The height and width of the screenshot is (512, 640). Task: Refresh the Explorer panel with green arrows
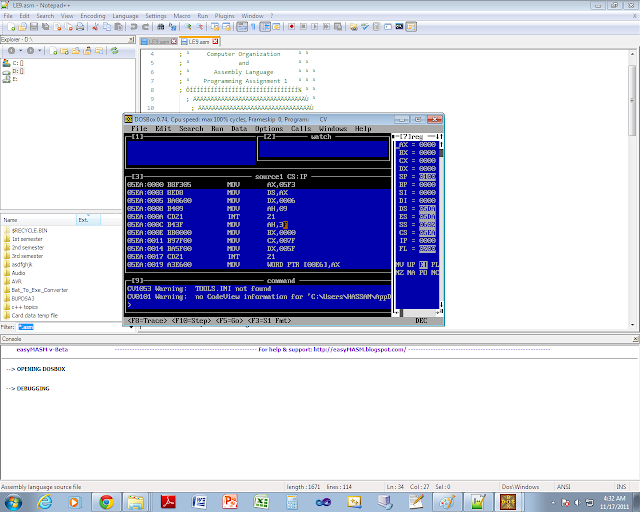point(115,51)
